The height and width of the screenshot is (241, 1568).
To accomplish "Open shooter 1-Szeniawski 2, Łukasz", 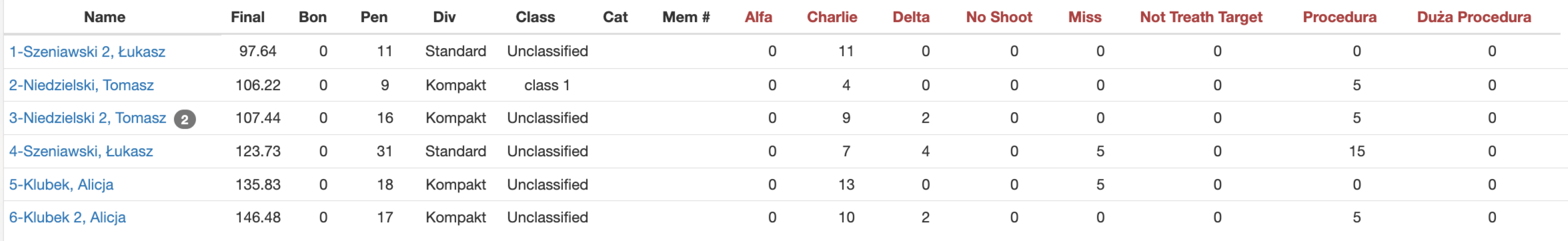I will coord(87,51).
